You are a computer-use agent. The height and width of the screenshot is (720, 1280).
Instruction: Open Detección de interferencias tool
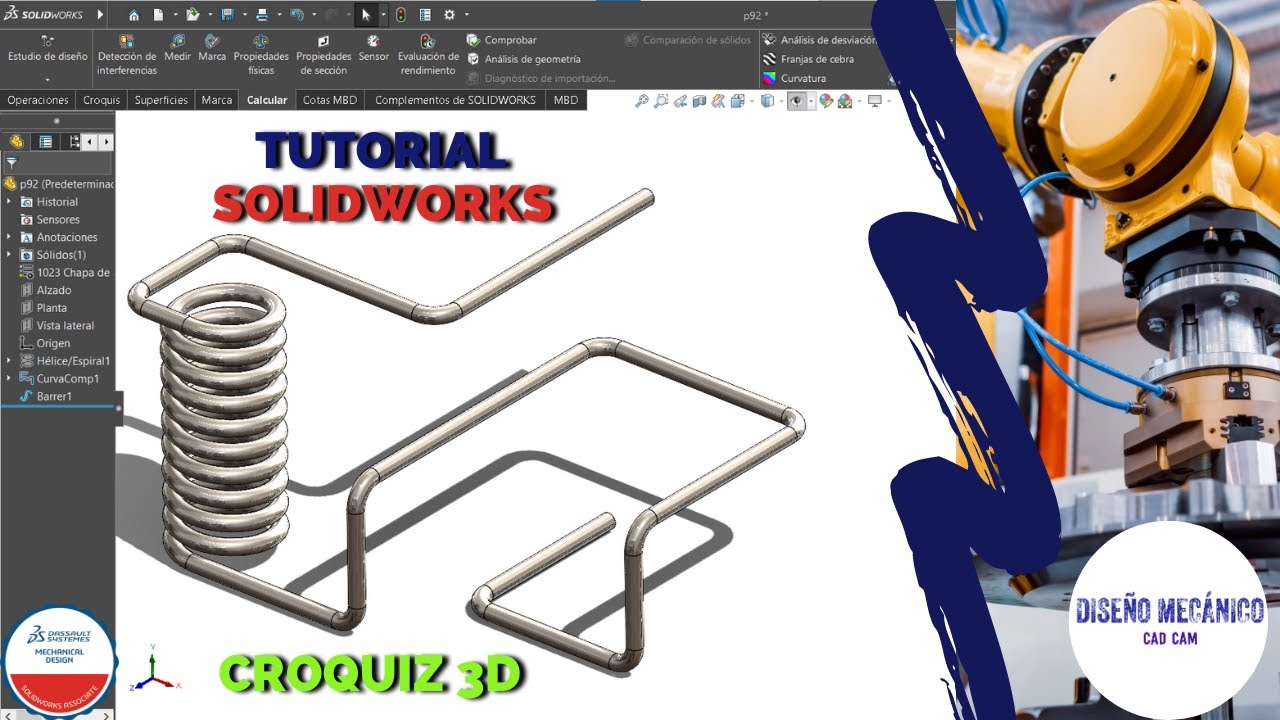coord(127,55)
